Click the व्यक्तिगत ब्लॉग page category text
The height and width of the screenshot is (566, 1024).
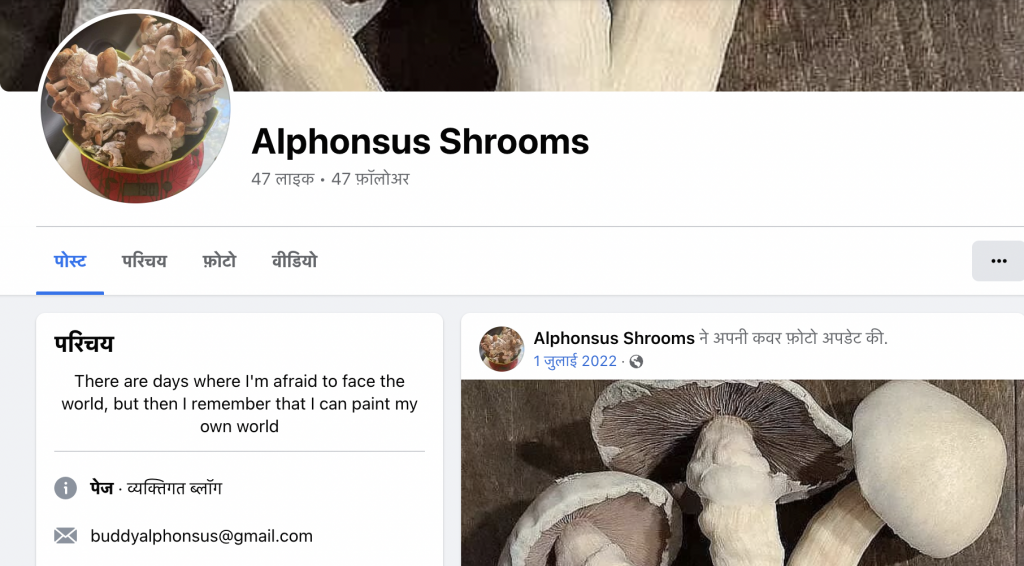coord(174,488)
